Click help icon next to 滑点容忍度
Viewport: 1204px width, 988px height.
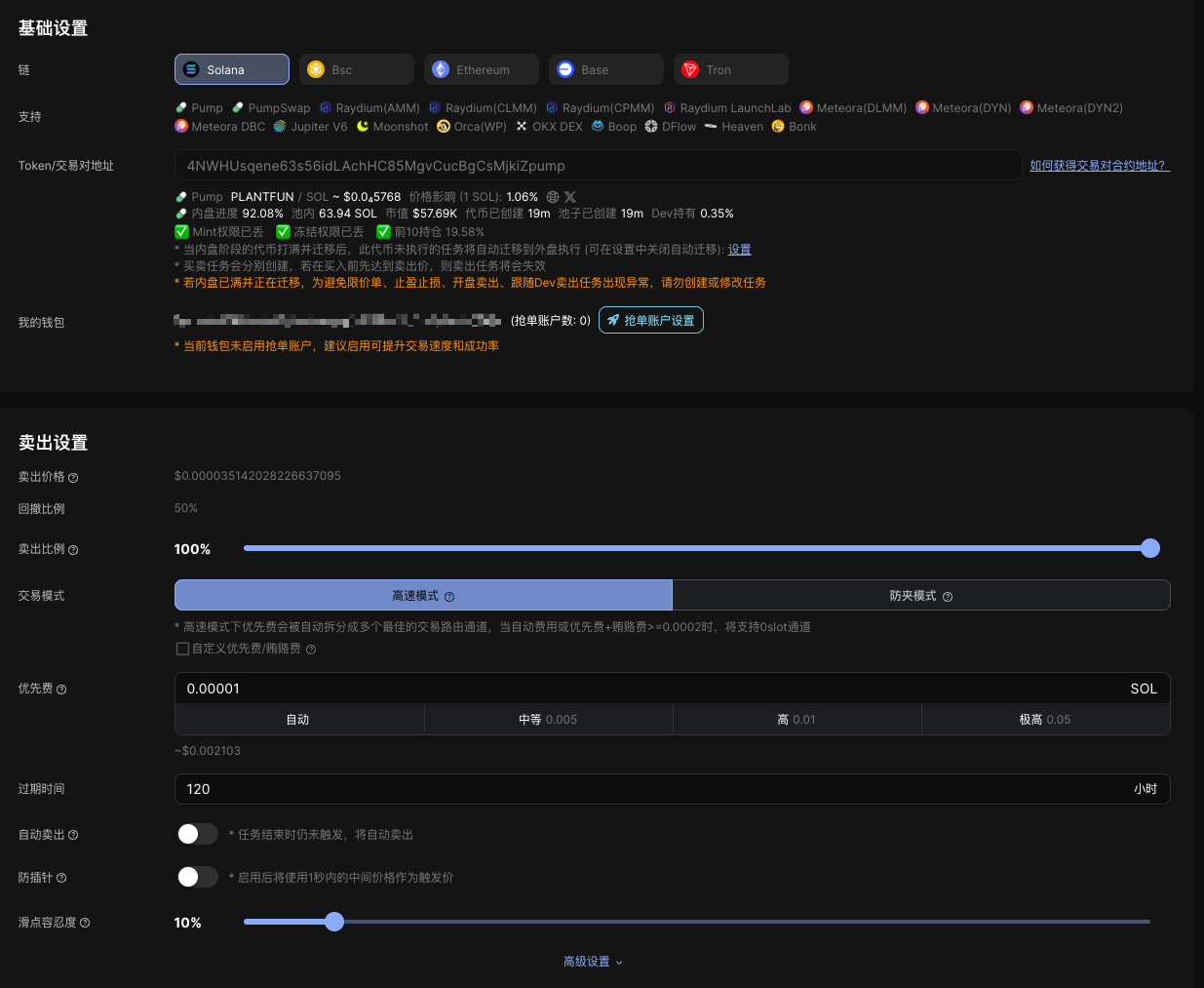[85, 923]
